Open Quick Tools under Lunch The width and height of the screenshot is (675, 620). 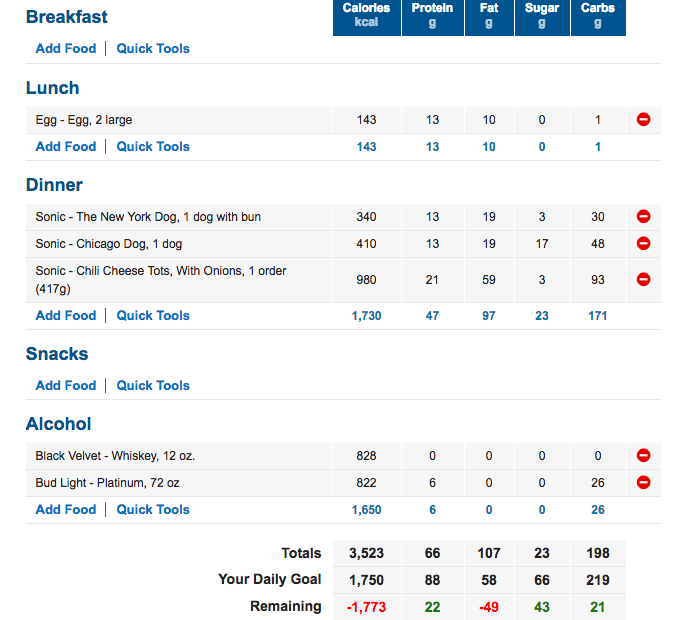coord(153,146)
